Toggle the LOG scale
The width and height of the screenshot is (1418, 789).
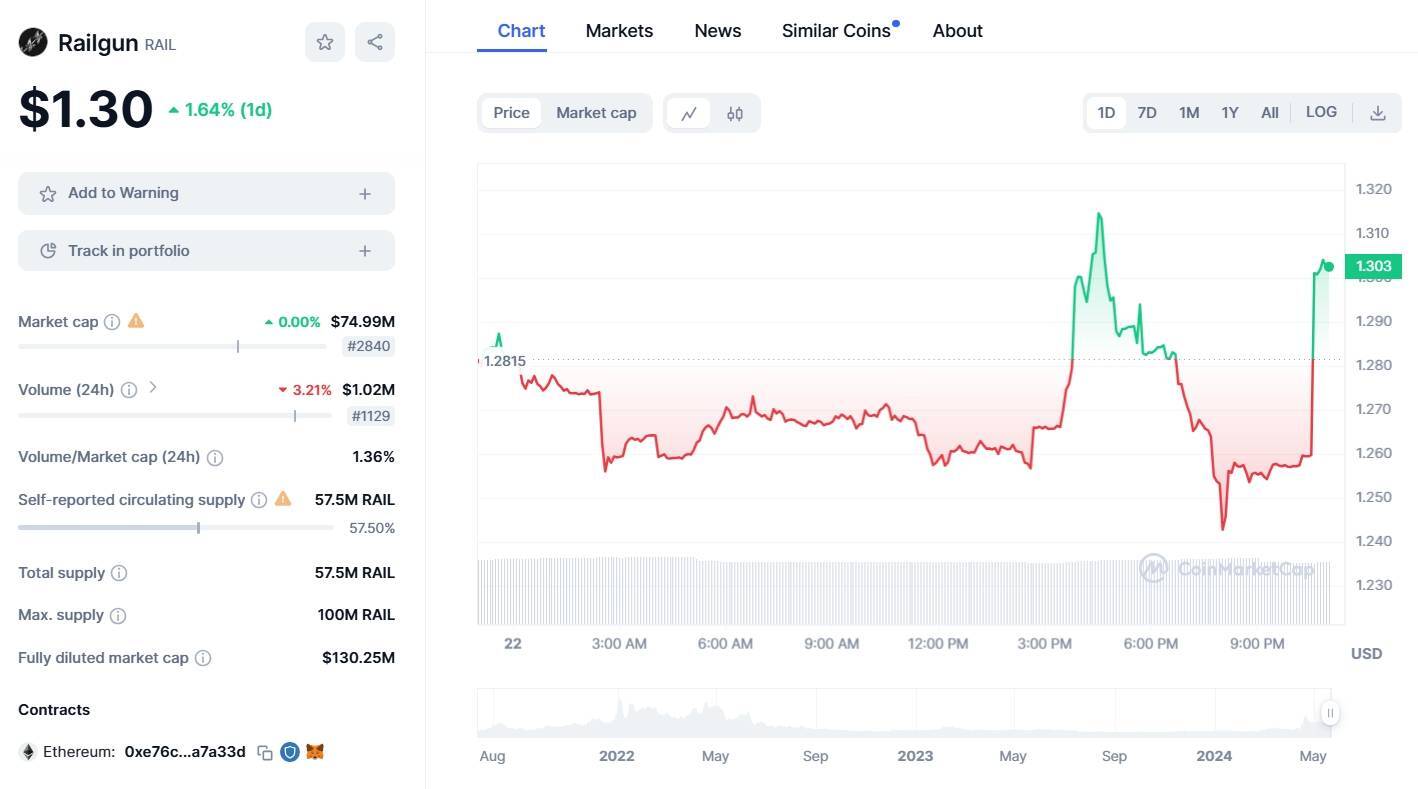click(1321, 112)
